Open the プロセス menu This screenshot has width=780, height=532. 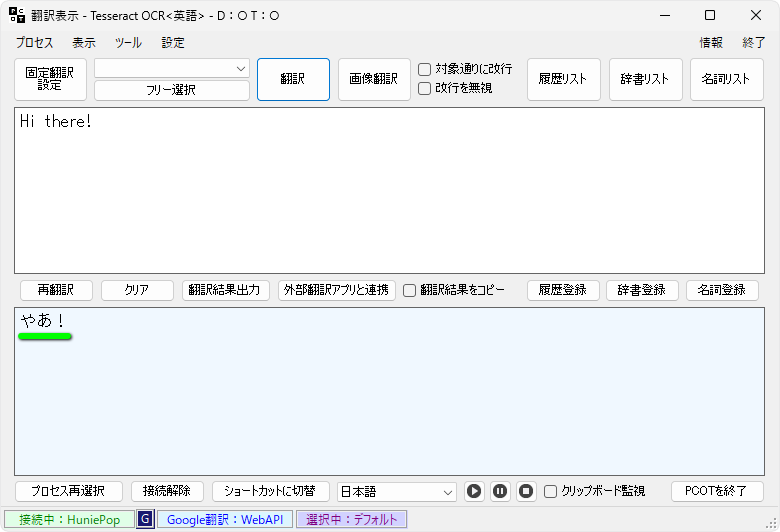click(x=34, y=43)
